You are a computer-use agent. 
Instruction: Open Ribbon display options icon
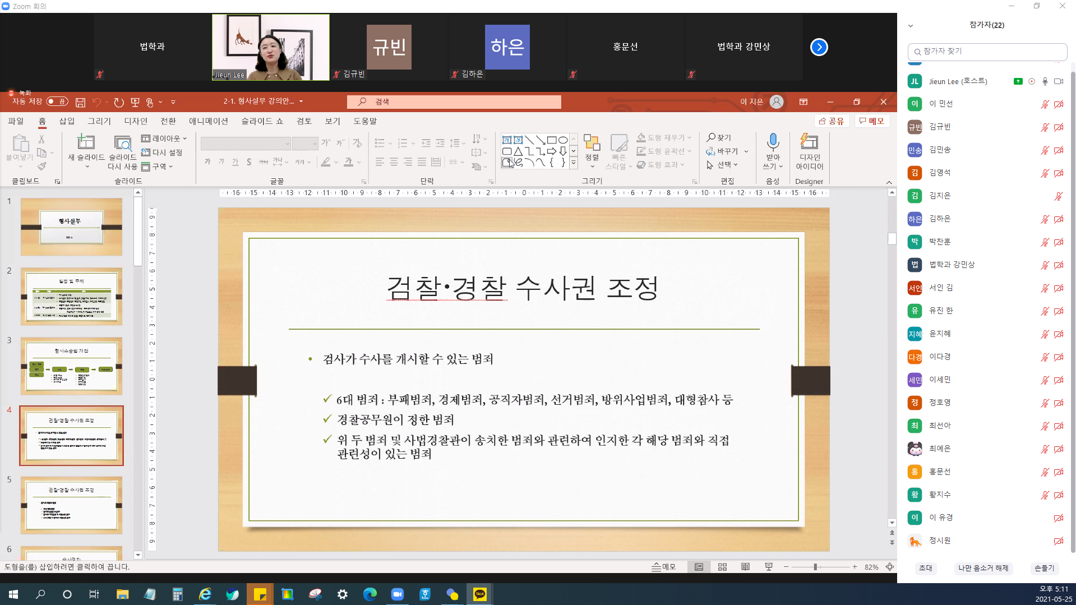(x=803, y=102)
